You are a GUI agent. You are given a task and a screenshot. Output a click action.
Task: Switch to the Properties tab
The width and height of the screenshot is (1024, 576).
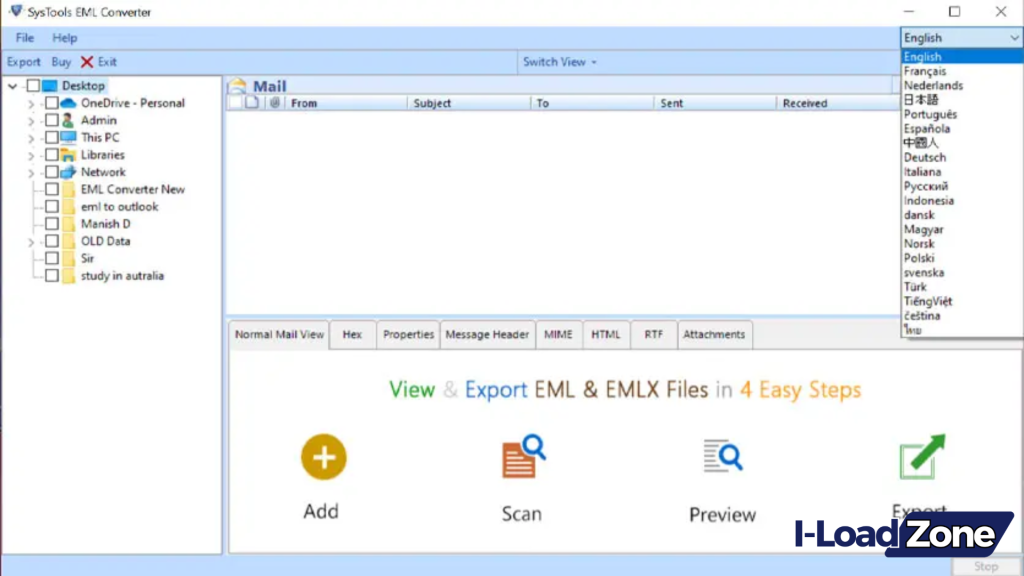tap(408, 334)
